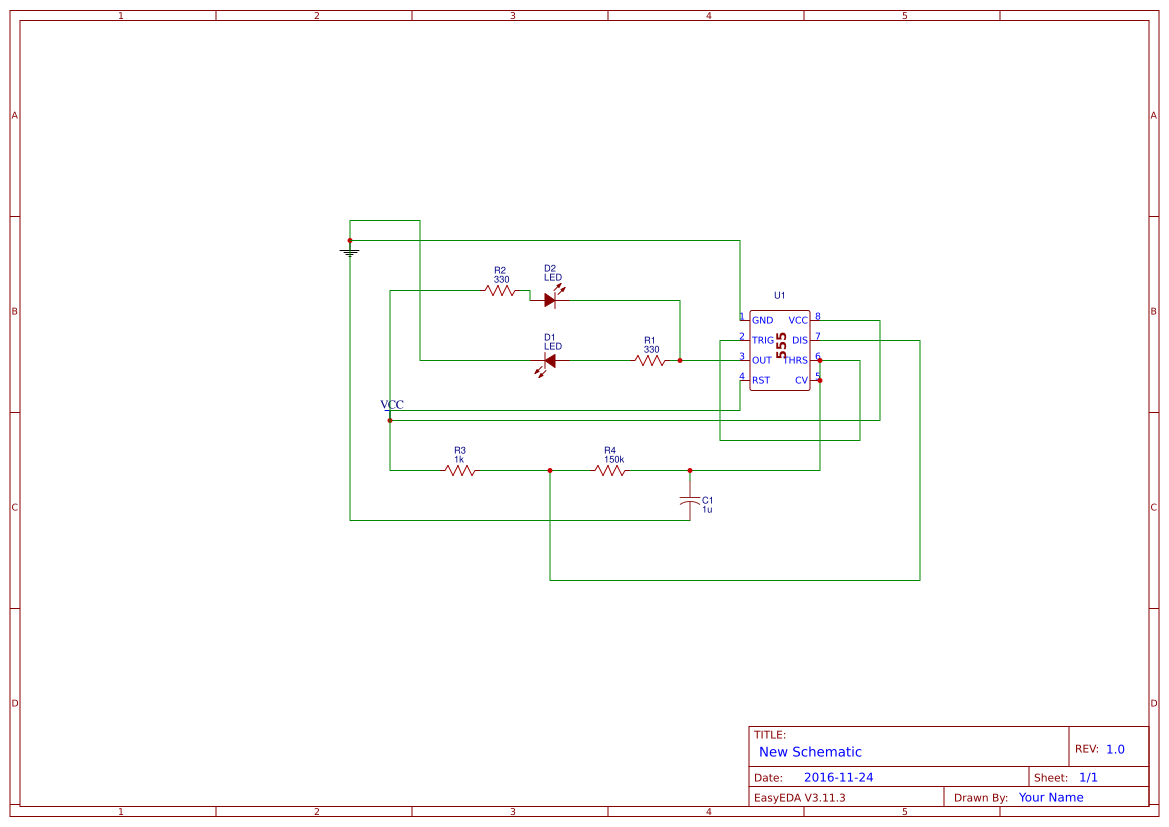This screenshot has height=827, width=1169.
Task: Select the 555 timer chip U1
Action: pos(779,350)
